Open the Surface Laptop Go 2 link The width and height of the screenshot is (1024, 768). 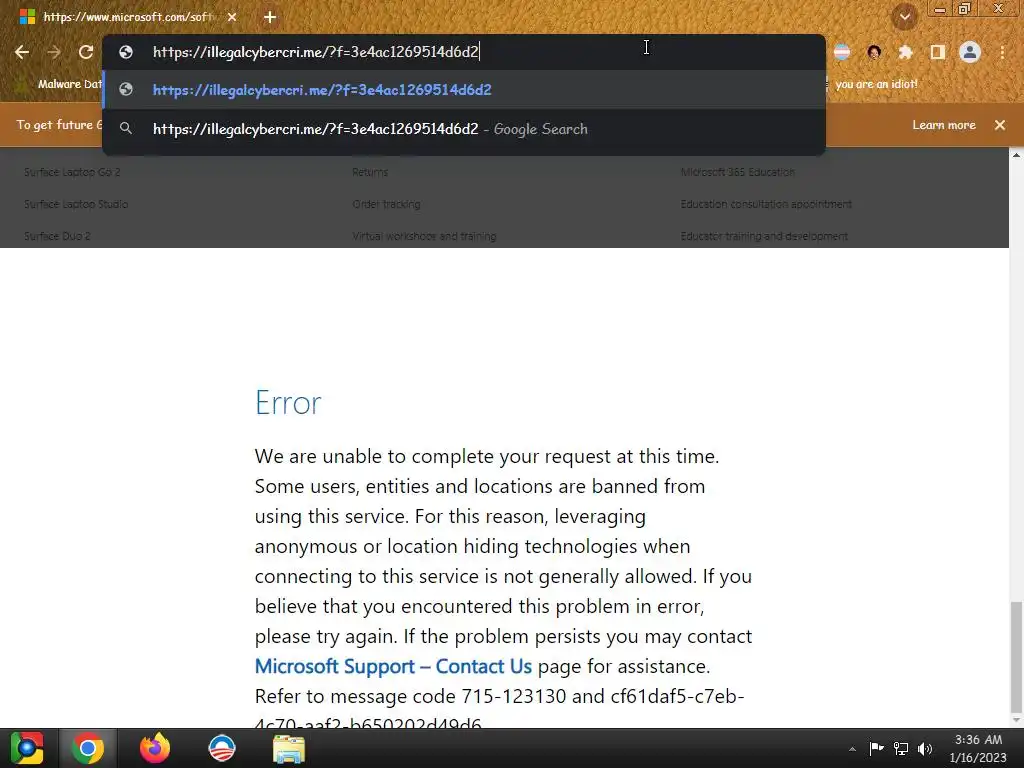72,172
